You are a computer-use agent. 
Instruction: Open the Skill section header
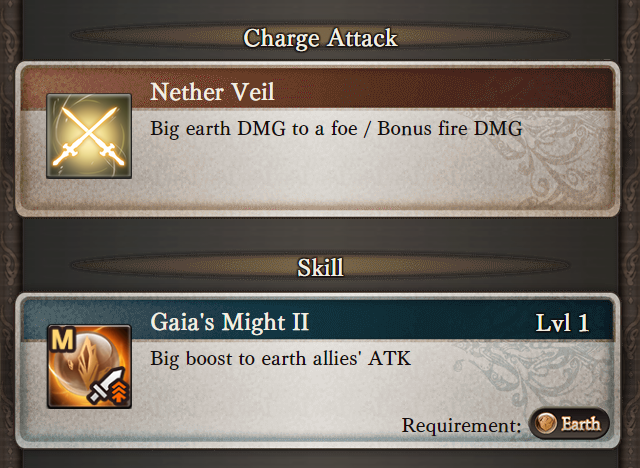click(320, 268)
